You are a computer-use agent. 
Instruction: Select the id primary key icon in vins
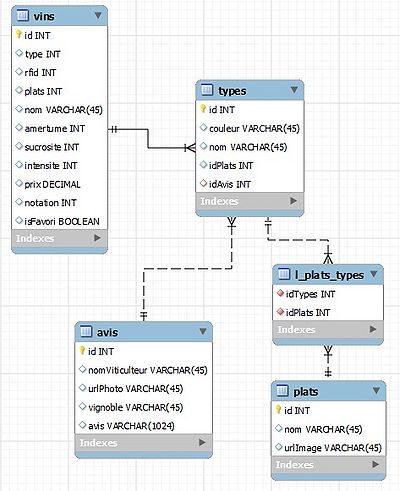click(x=19, y=34)
